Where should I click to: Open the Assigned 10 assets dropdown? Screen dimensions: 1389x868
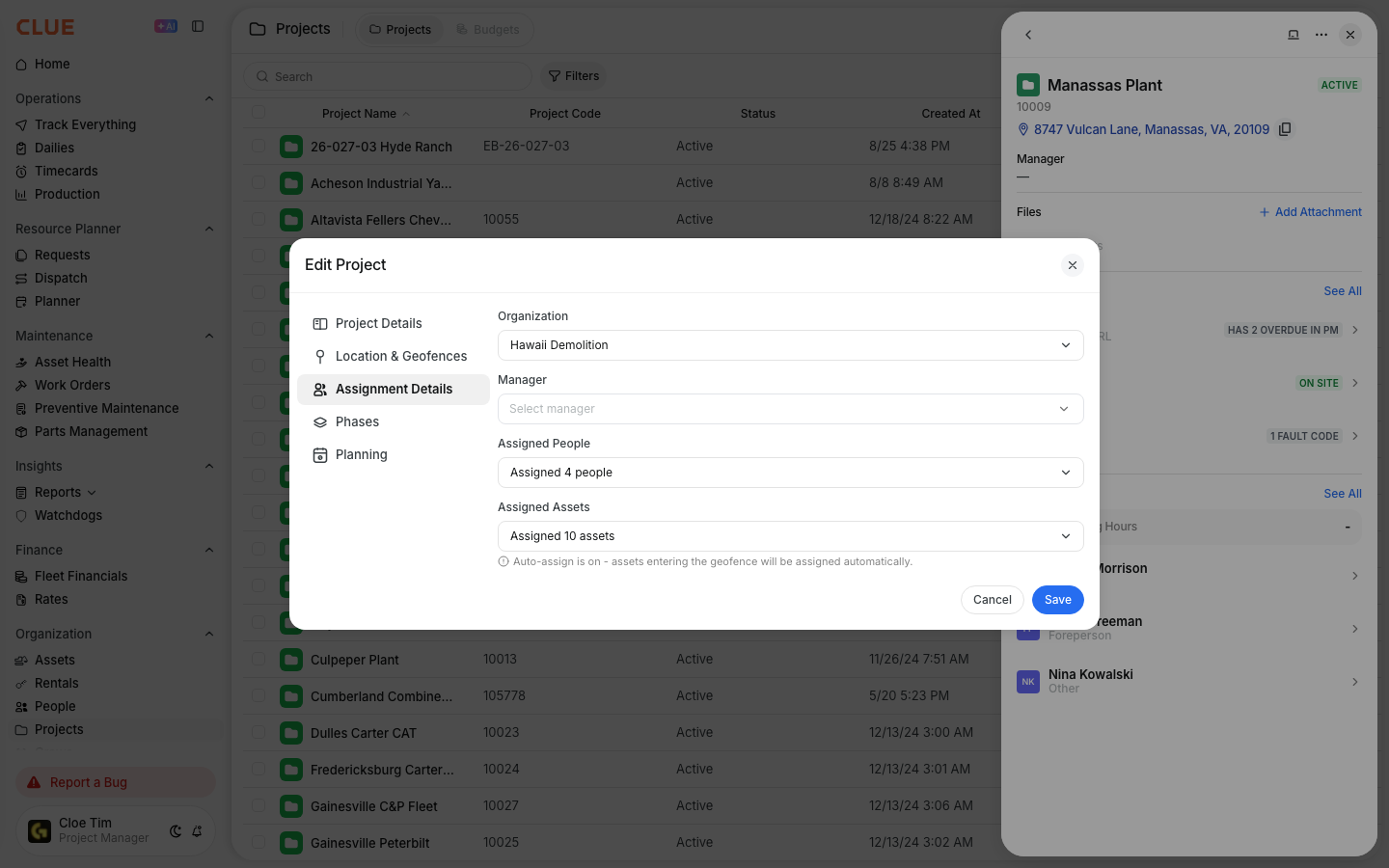(x=790, y=536)
